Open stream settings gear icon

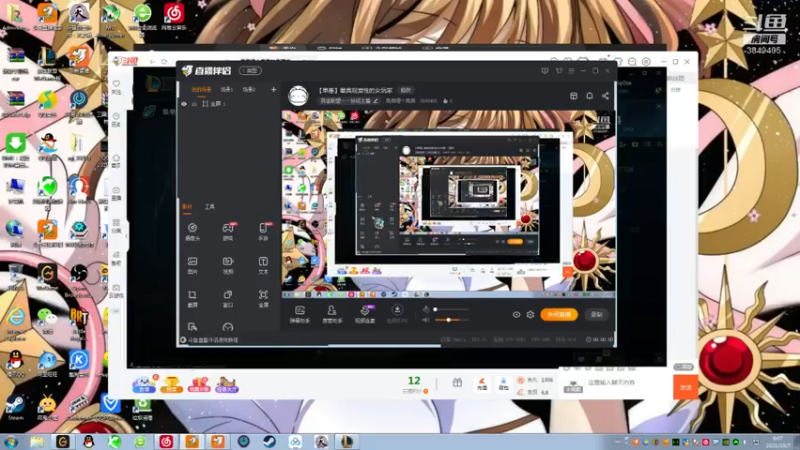tap(530, 315)
